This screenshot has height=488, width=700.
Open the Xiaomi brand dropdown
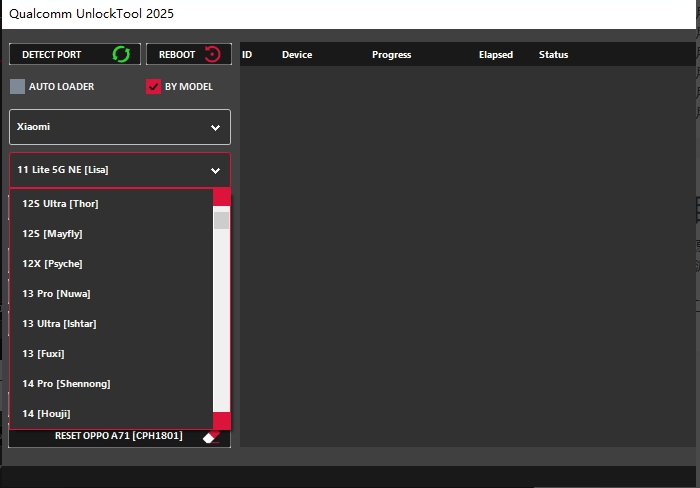pyautogui.click(x=120, y=127)
